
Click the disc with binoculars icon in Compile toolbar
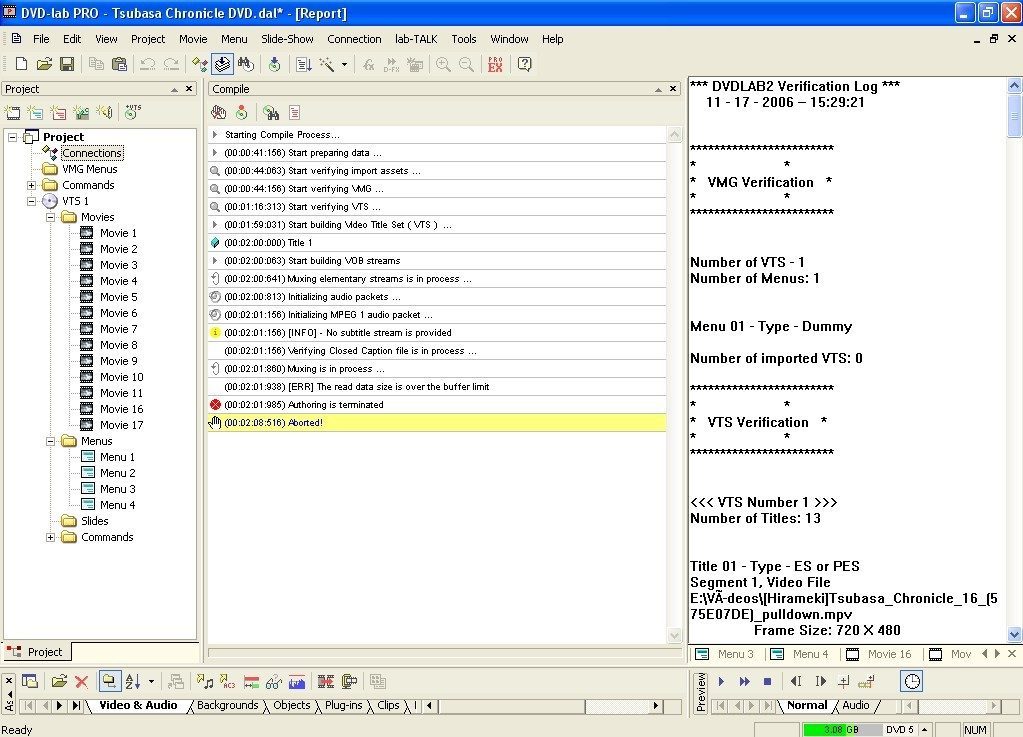point(271,113)
